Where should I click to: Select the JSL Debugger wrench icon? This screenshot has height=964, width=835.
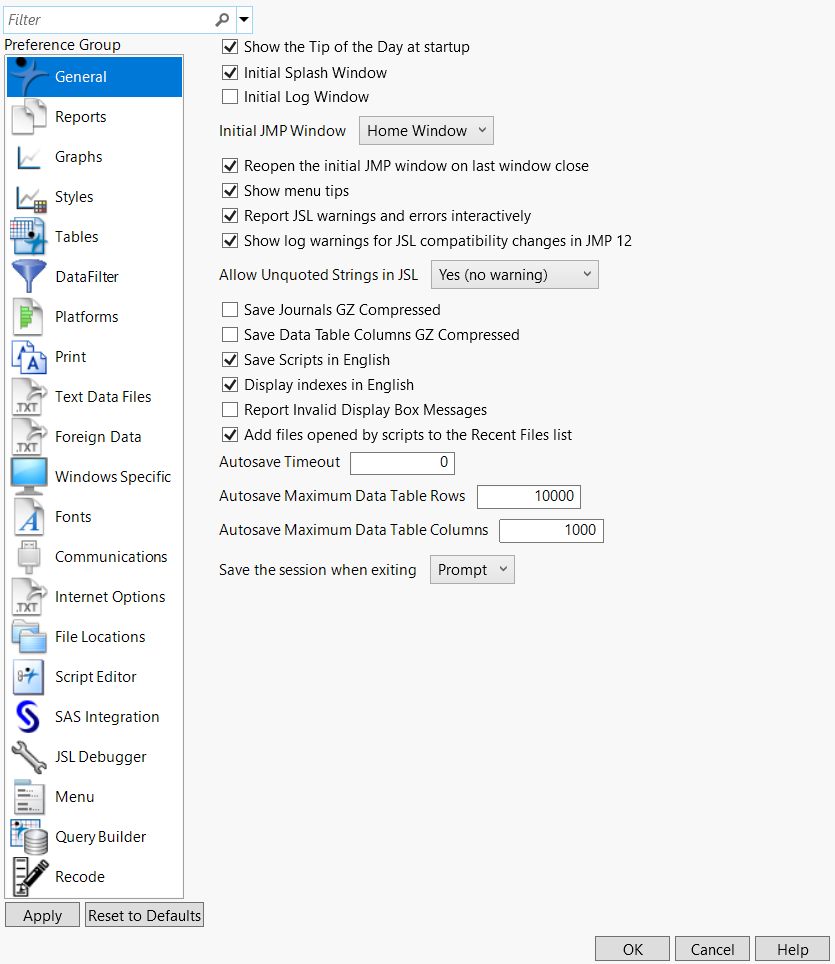click(x=28, y=756)
